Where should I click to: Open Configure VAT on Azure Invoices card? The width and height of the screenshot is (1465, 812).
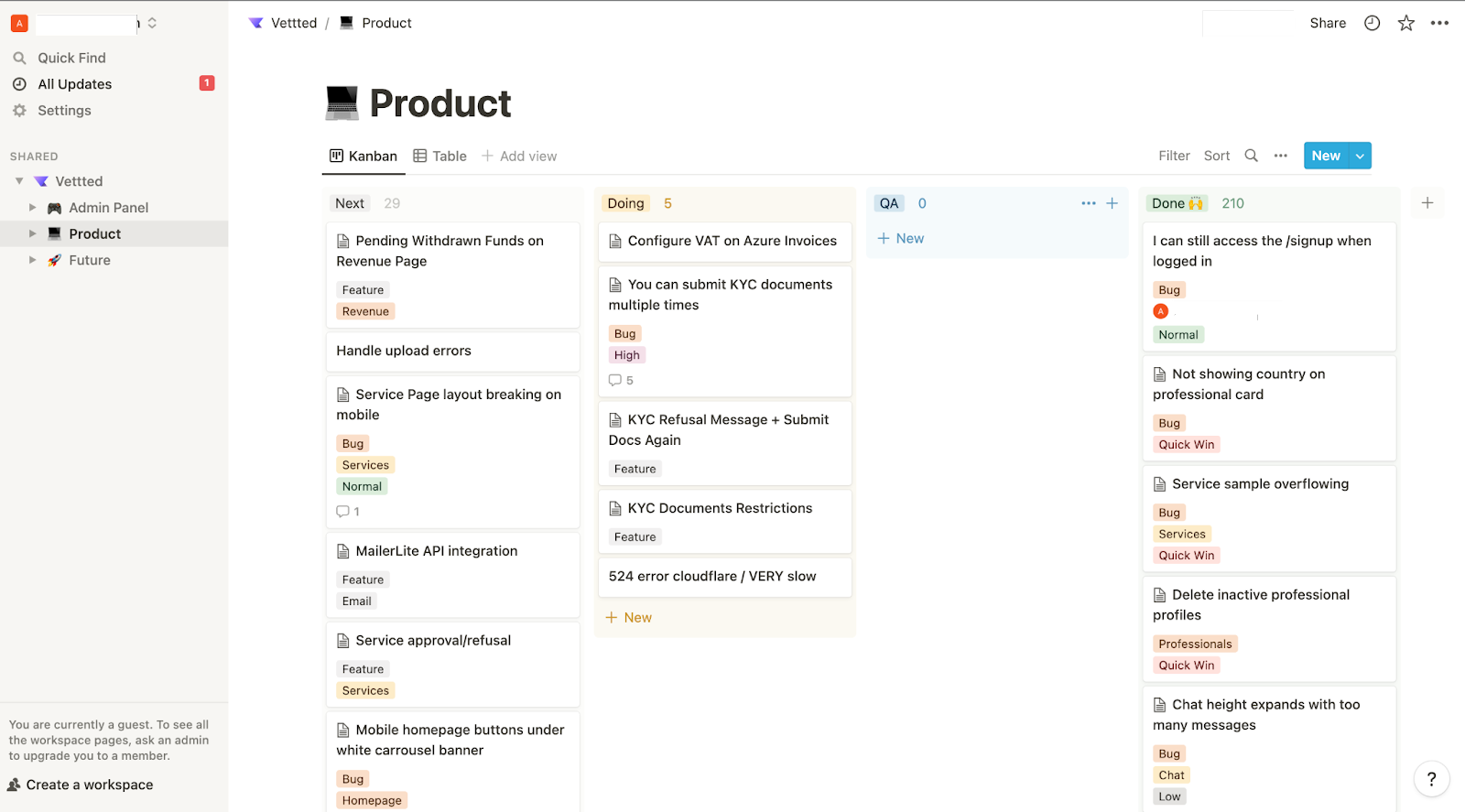click(725, 242)
